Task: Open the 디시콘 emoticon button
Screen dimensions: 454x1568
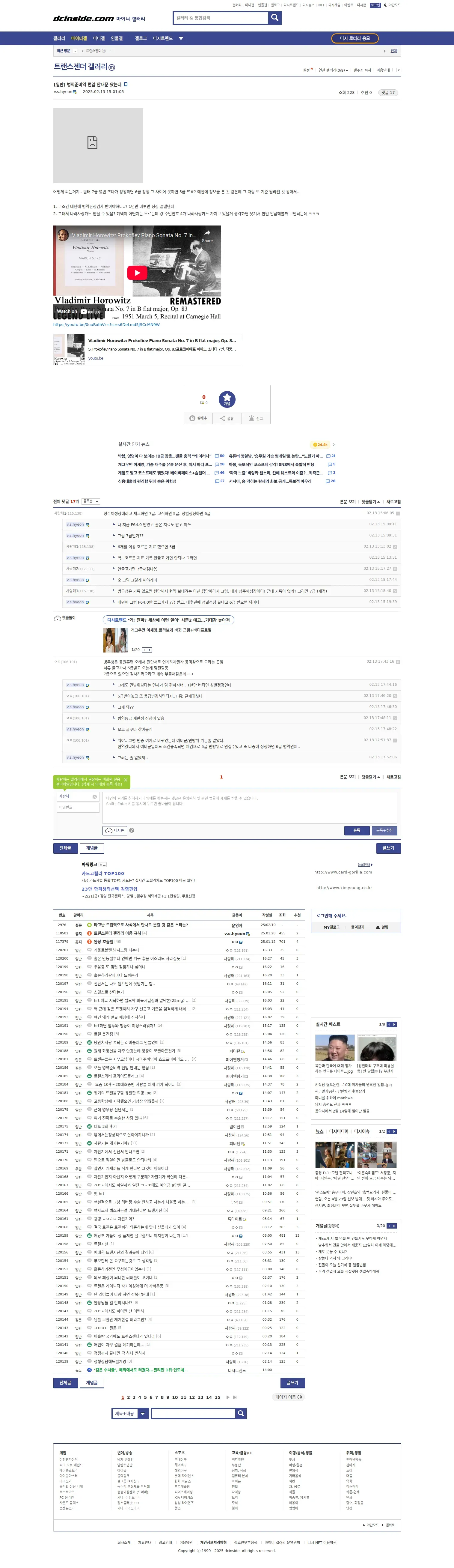Action: click(x=114, y=830)
